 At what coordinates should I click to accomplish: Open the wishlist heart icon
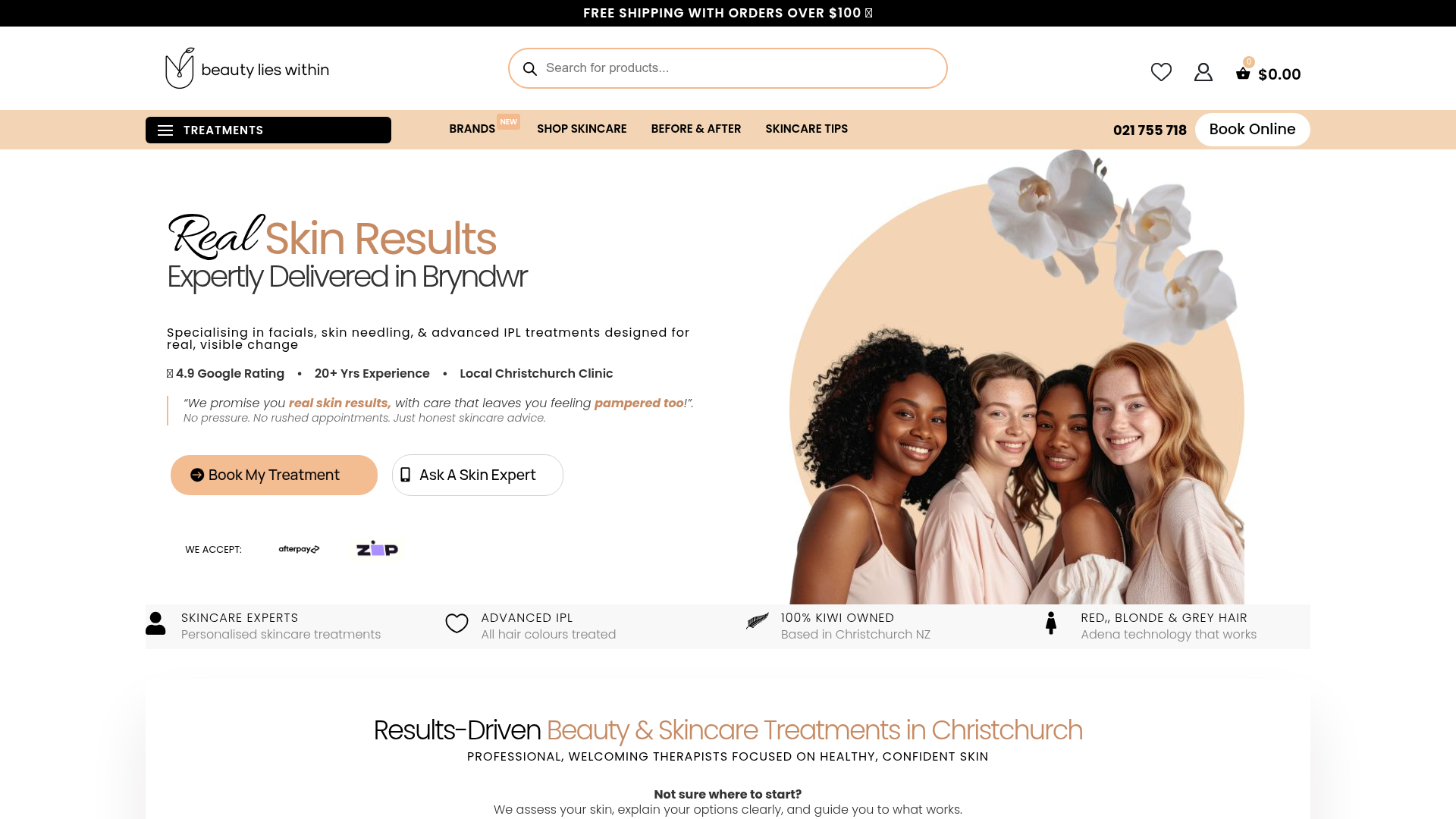click(1161, 71)
